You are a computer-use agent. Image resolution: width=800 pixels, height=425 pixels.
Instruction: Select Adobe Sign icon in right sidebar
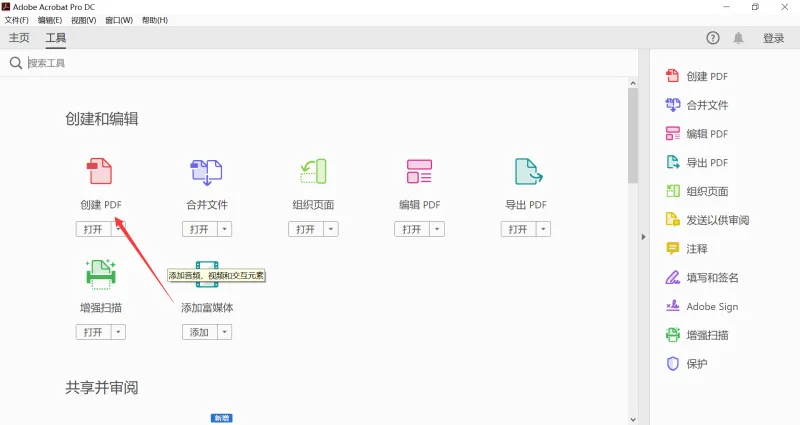tap(672, 306)
